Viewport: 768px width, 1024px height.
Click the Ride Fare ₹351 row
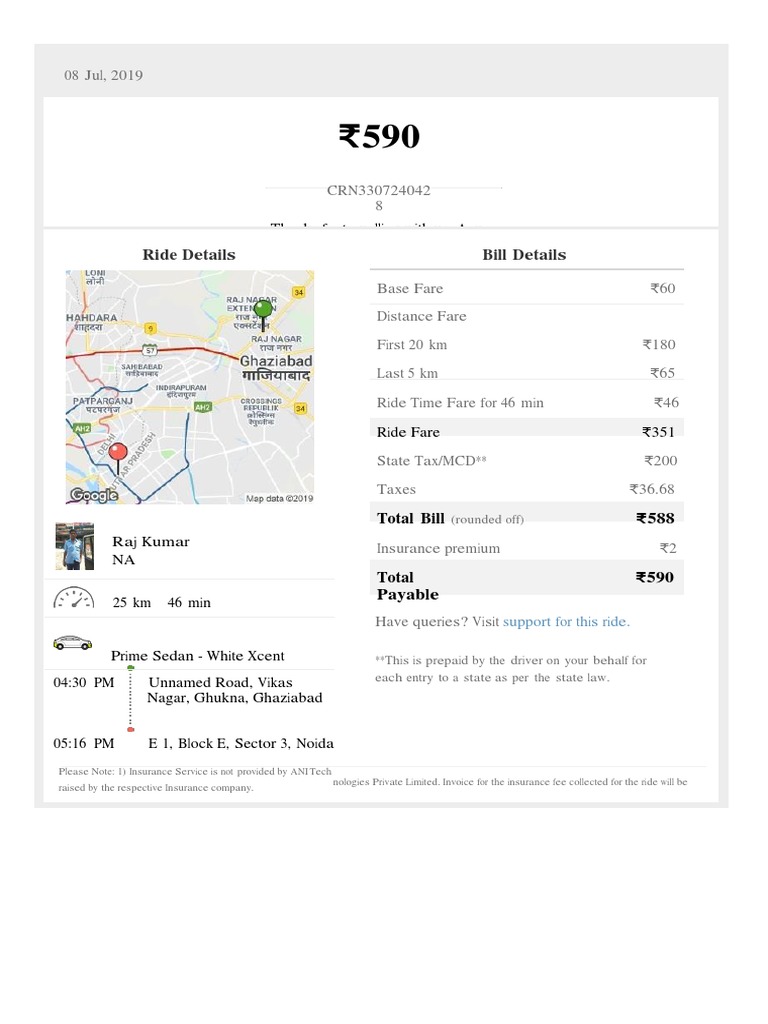[x=526, y=432]
